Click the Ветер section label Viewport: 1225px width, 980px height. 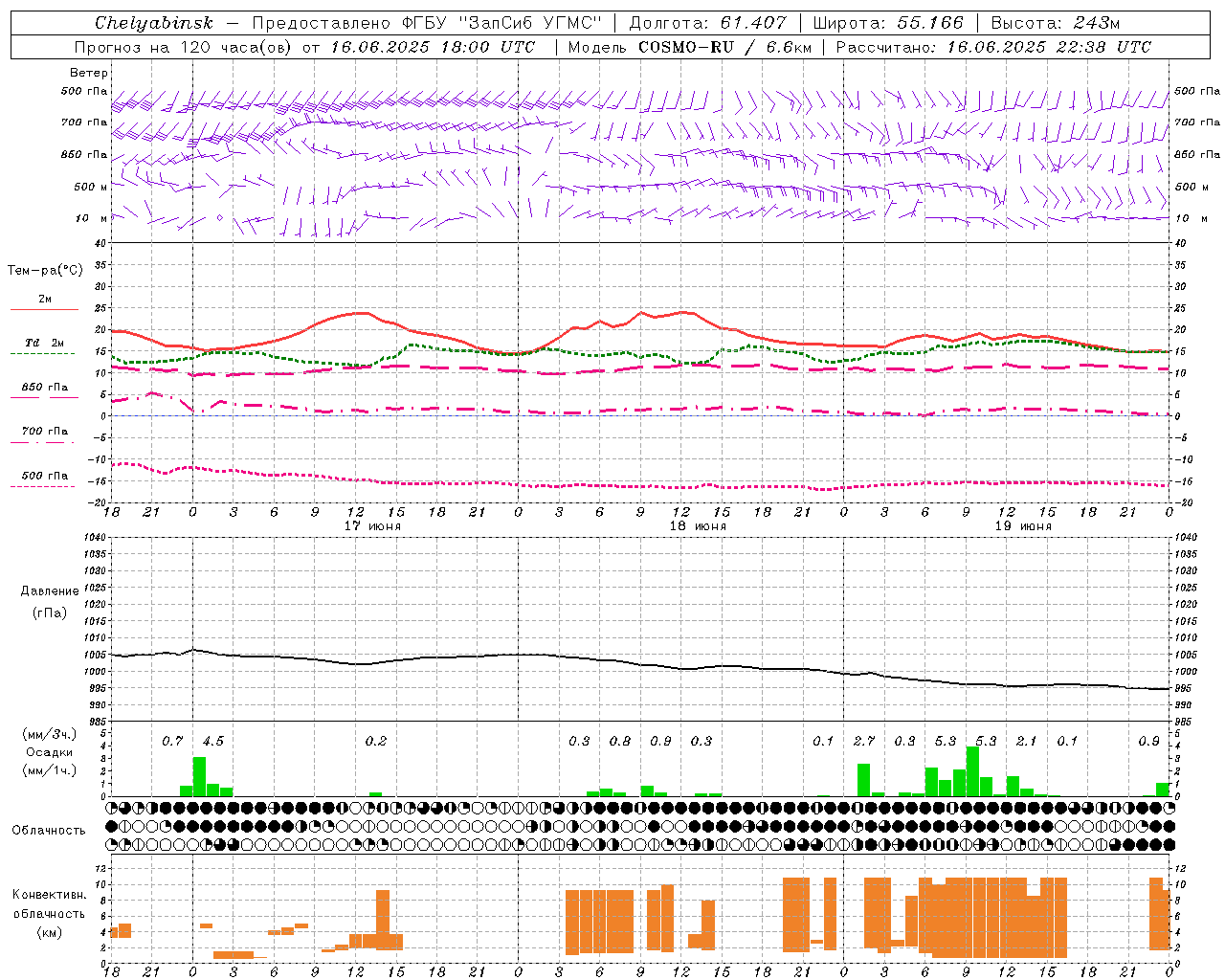point(88,73)
